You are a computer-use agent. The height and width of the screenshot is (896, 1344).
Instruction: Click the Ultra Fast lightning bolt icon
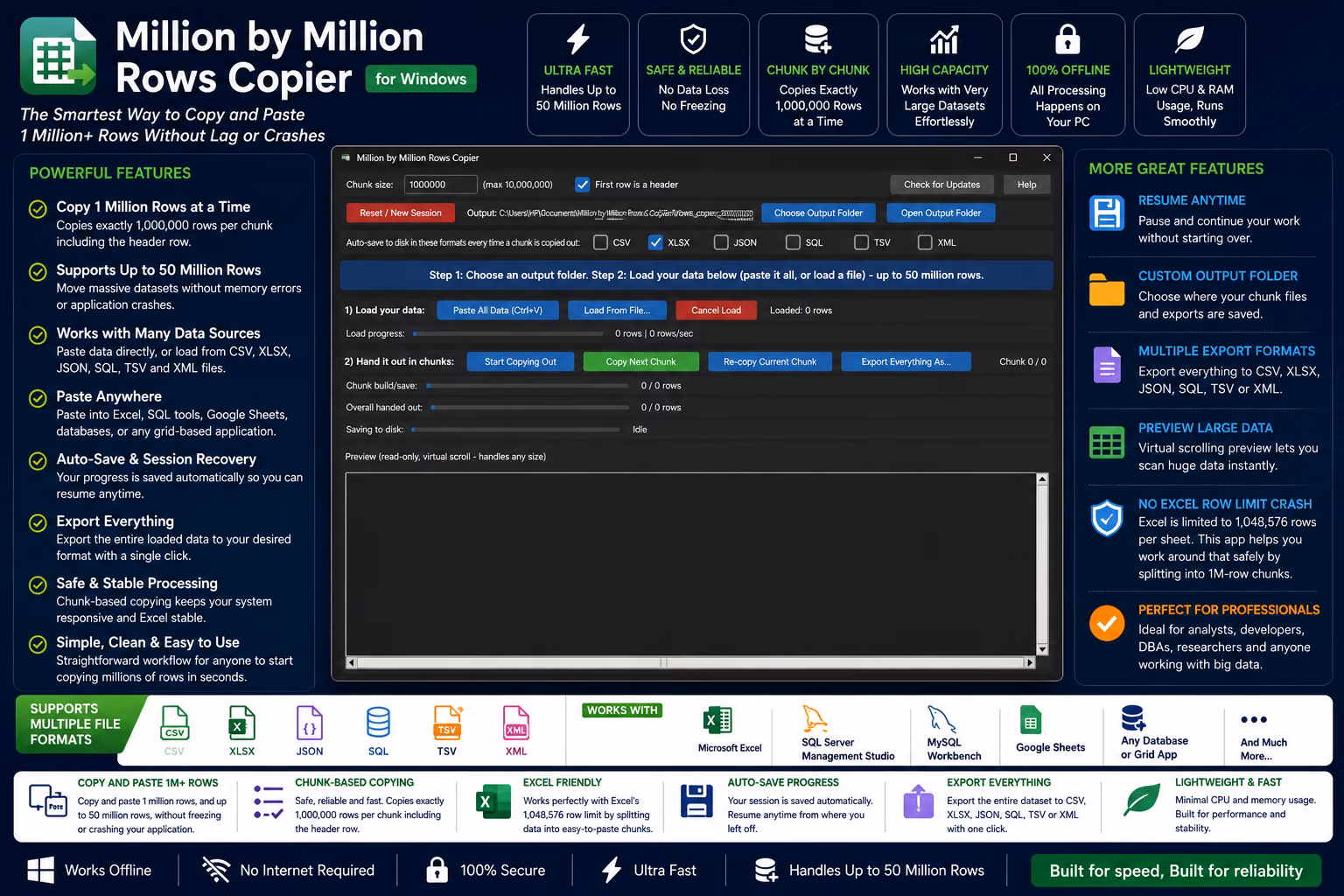click(x=578, y=39)
